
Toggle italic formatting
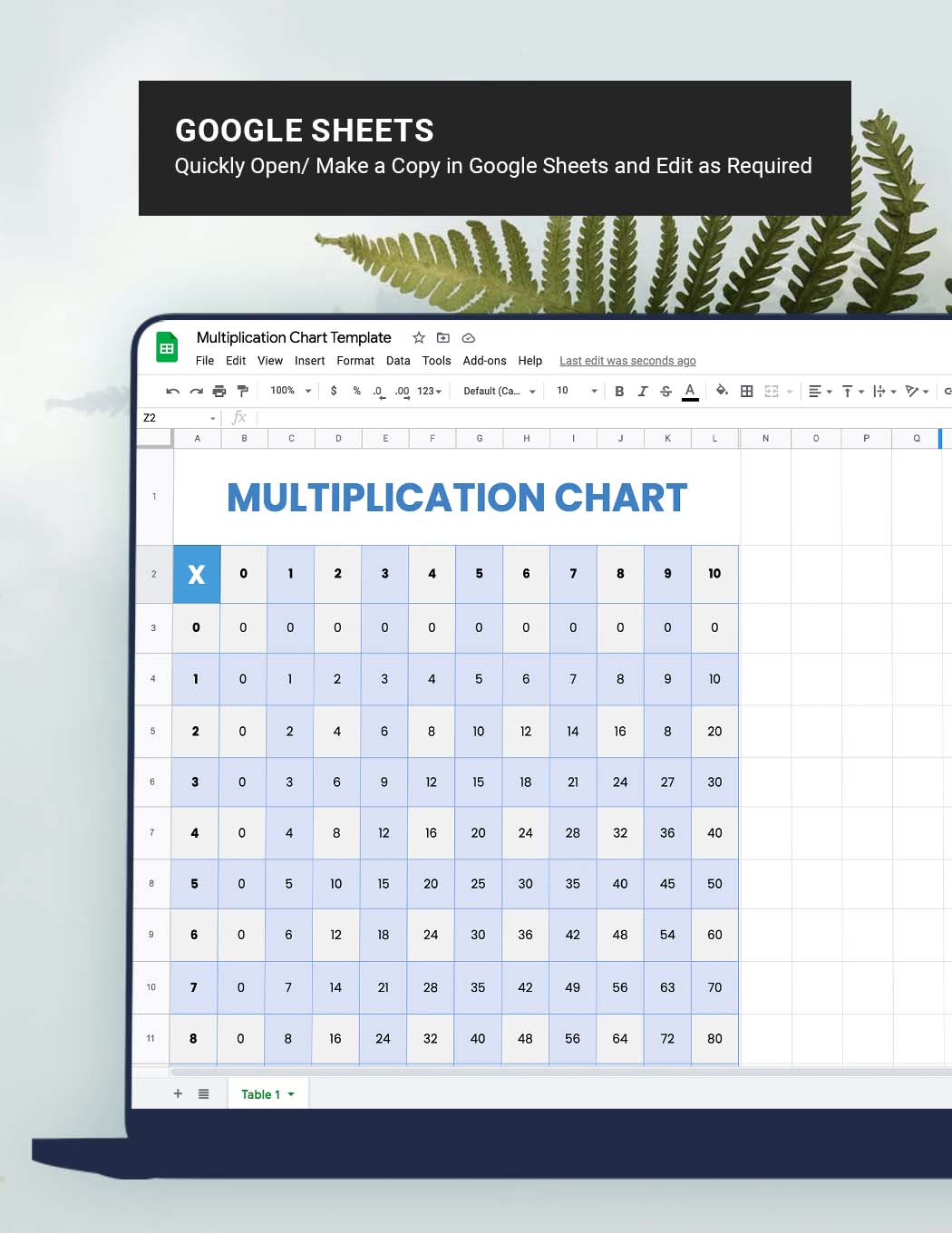tap(643, 391)
